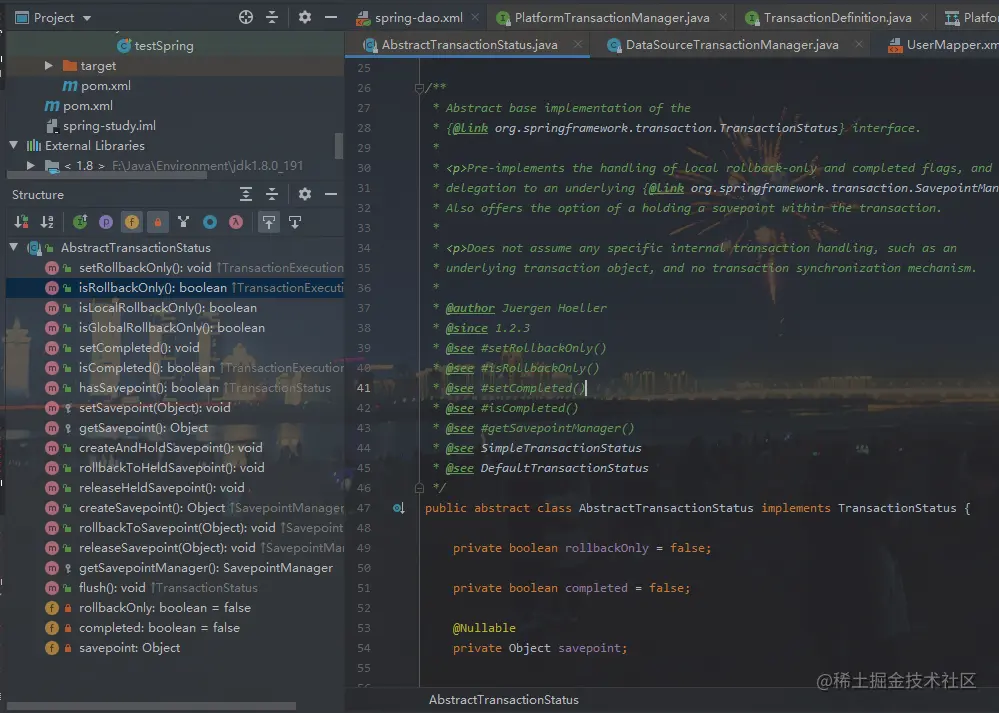Click AbstractTransactionStatus breadcrumb at bottom
This screenshot has height=713, width=999.
click(503, 700)
